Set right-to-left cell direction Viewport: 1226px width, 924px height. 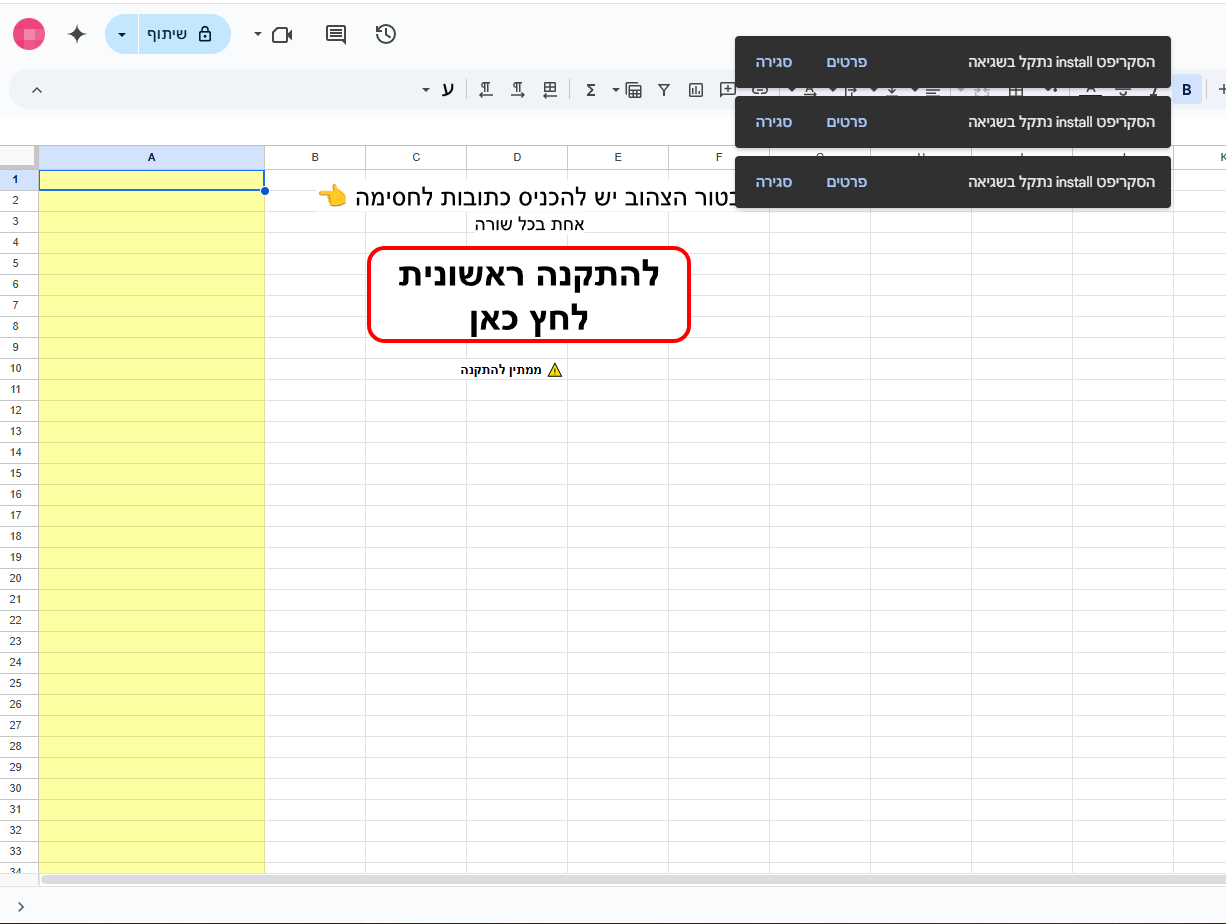(485, 90)
